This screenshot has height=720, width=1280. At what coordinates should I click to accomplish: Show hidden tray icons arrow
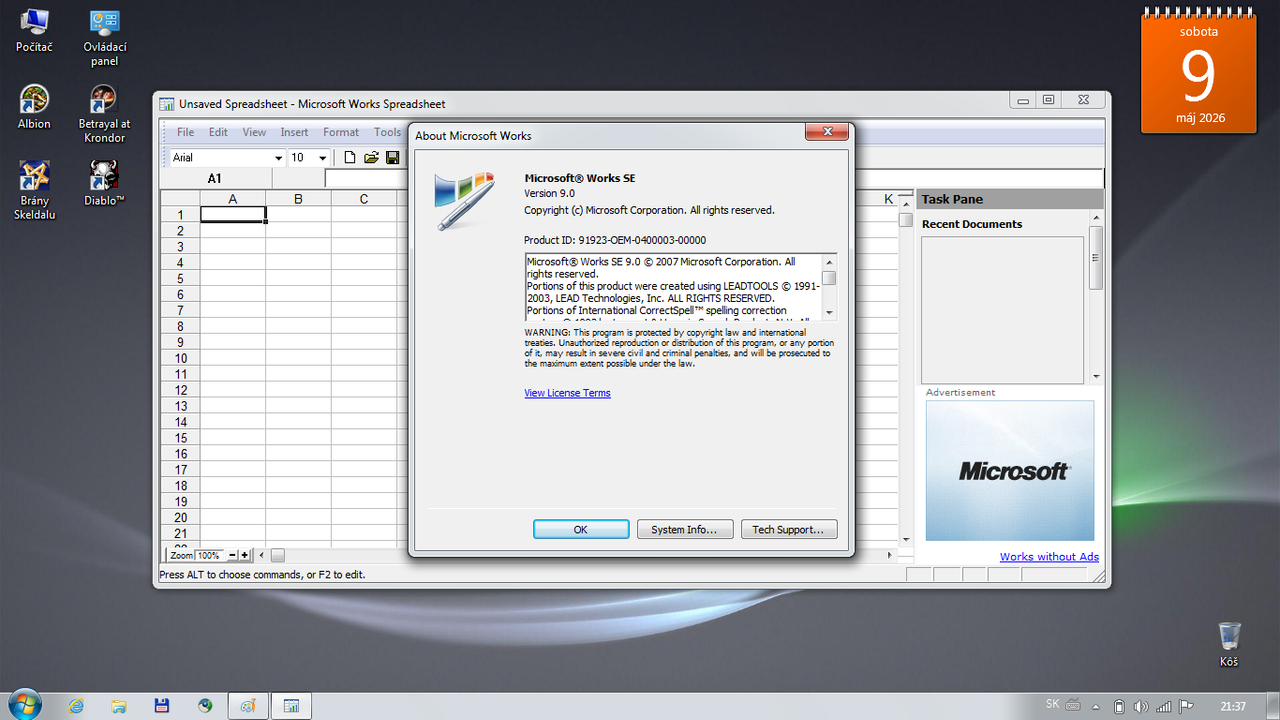click(x=1095, y=706)
